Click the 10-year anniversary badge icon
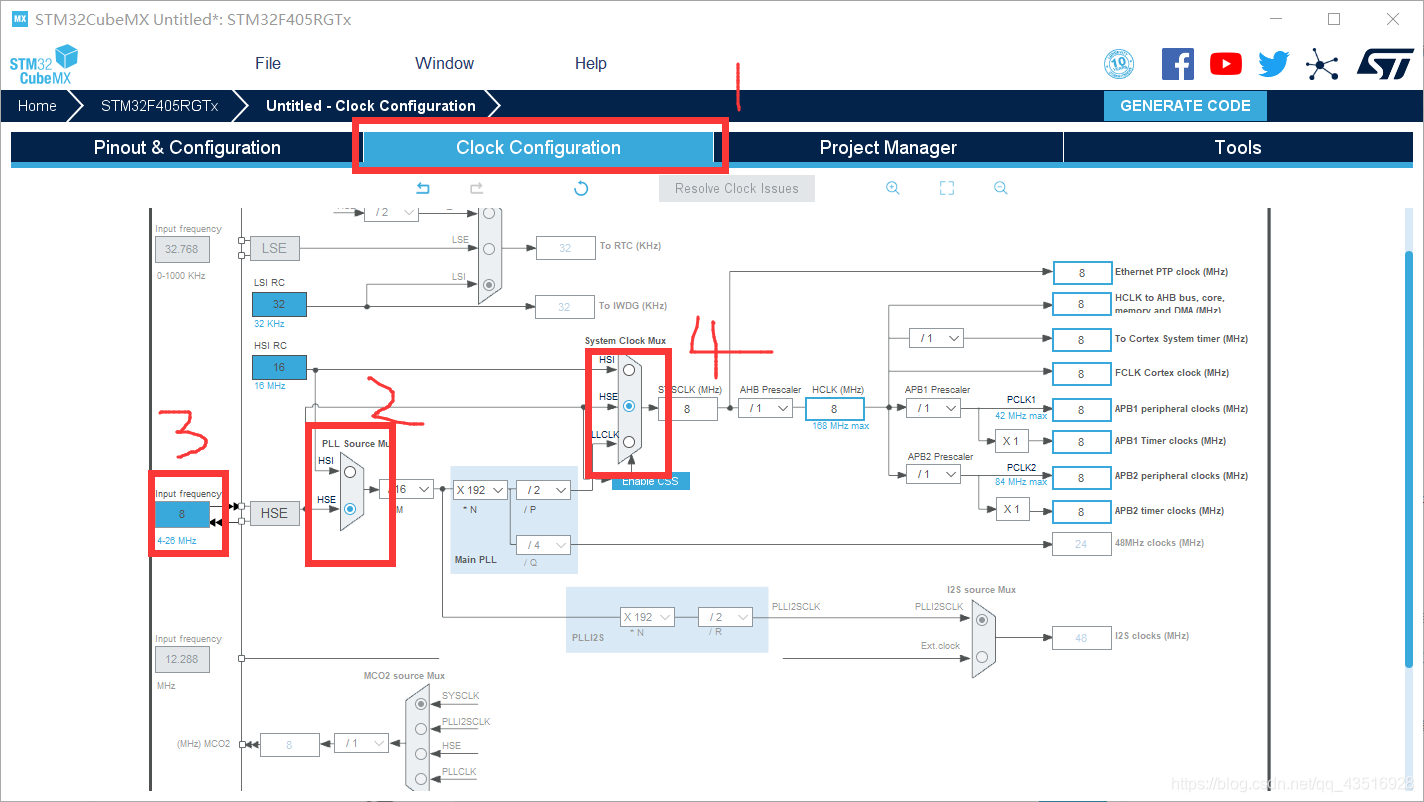Image resolution: width=1424 pixels, height=802 pixels. point(1119,64)
